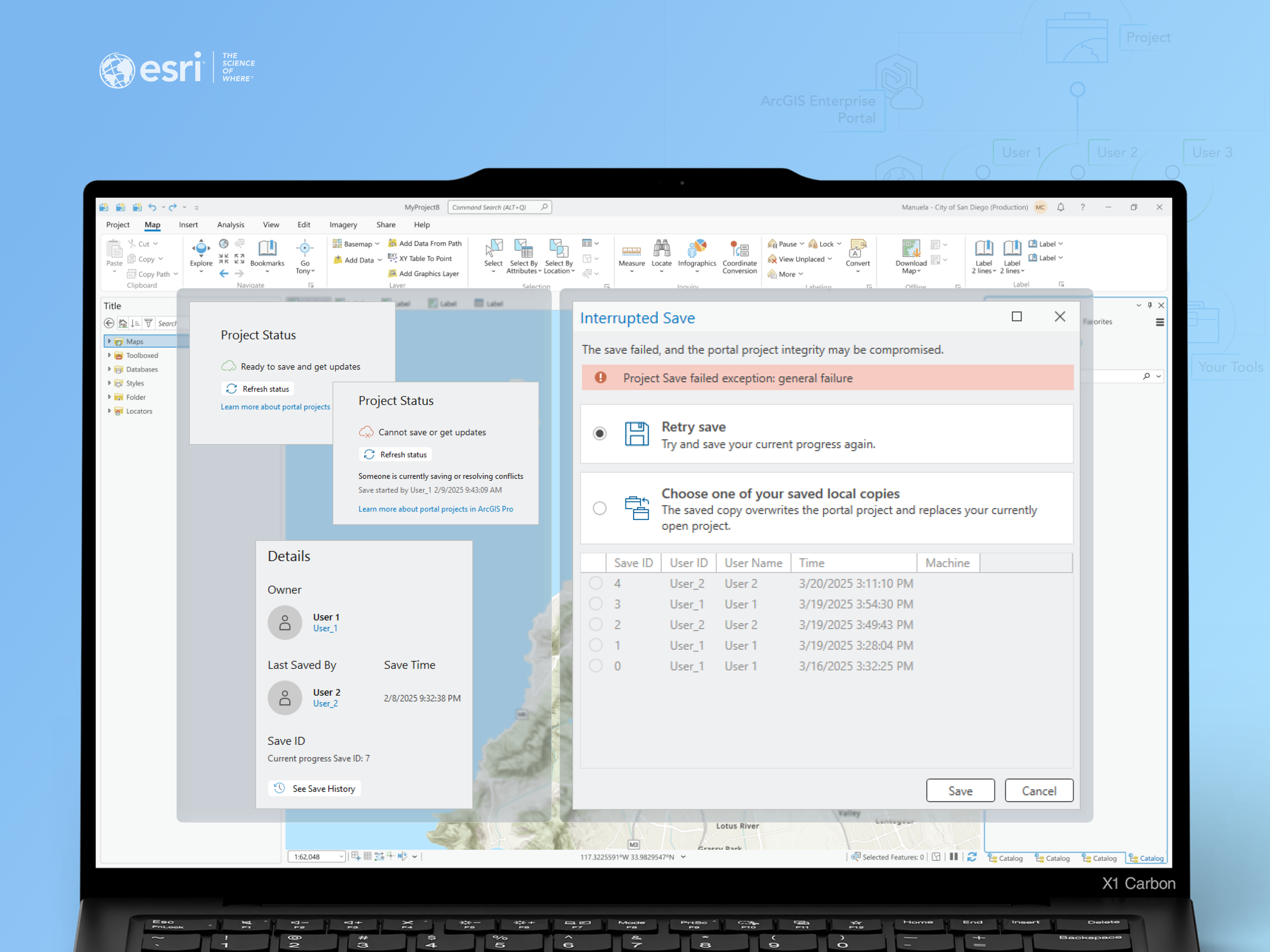Select the Retry save radio option
1270x952 pixels.
tap(599, 433)
